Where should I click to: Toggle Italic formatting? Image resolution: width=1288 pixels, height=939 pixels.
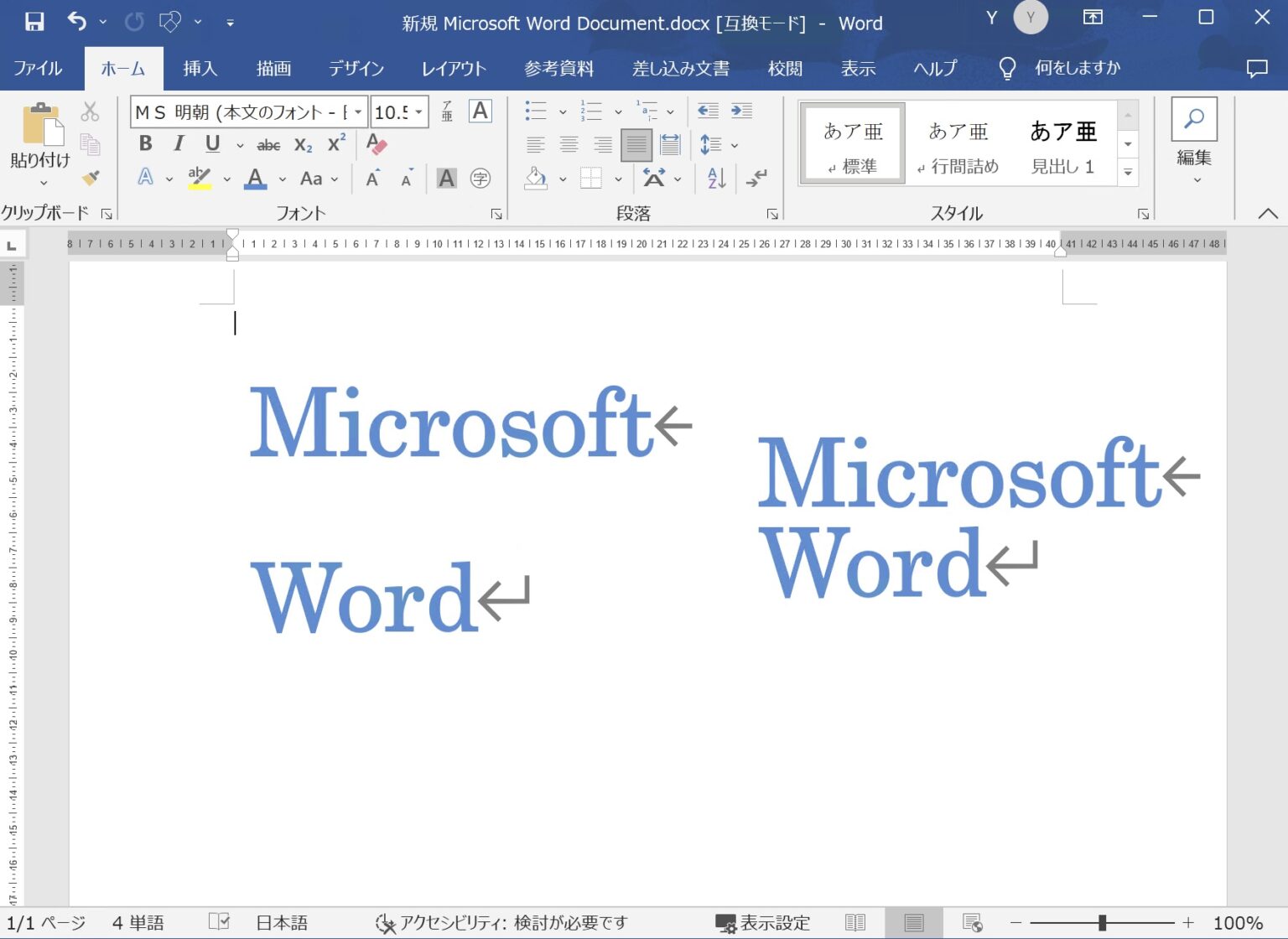point(179,144)
